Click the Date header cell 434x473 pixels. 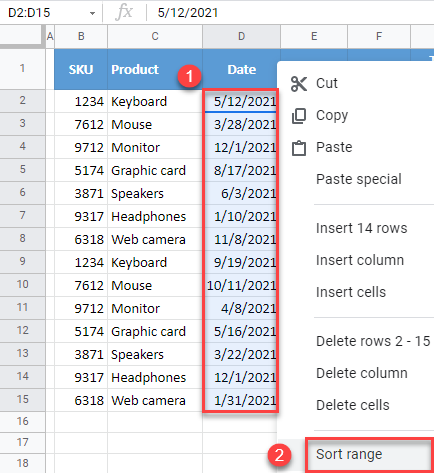tap(241, 69)
